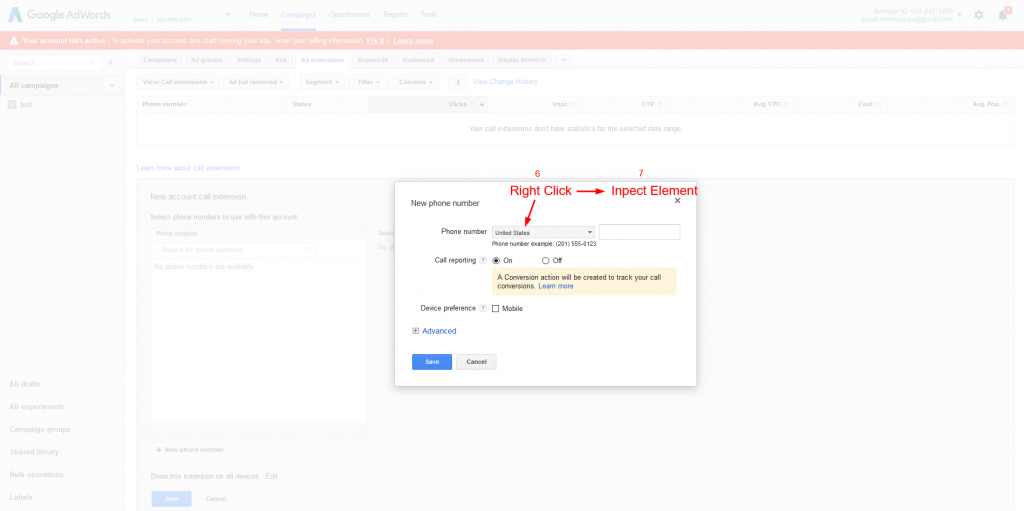Open the settings gear icon
Image resolution: width=1024 pixels, height=511 pixels.
coord(978,15)
